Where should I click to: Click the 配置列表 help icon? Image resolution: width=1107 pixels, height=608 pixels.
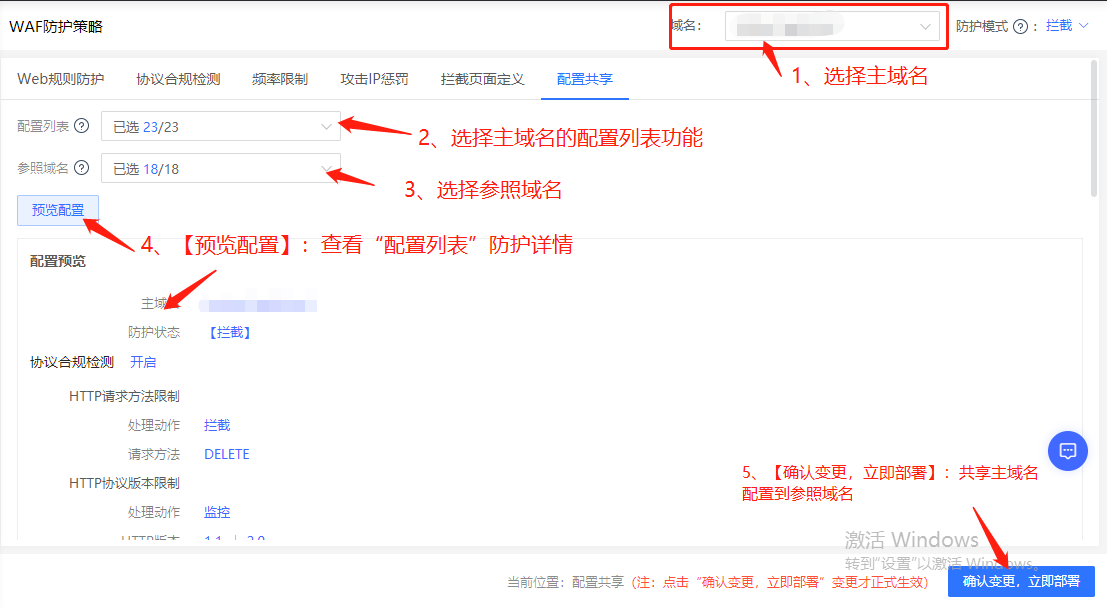pos(82,126)
